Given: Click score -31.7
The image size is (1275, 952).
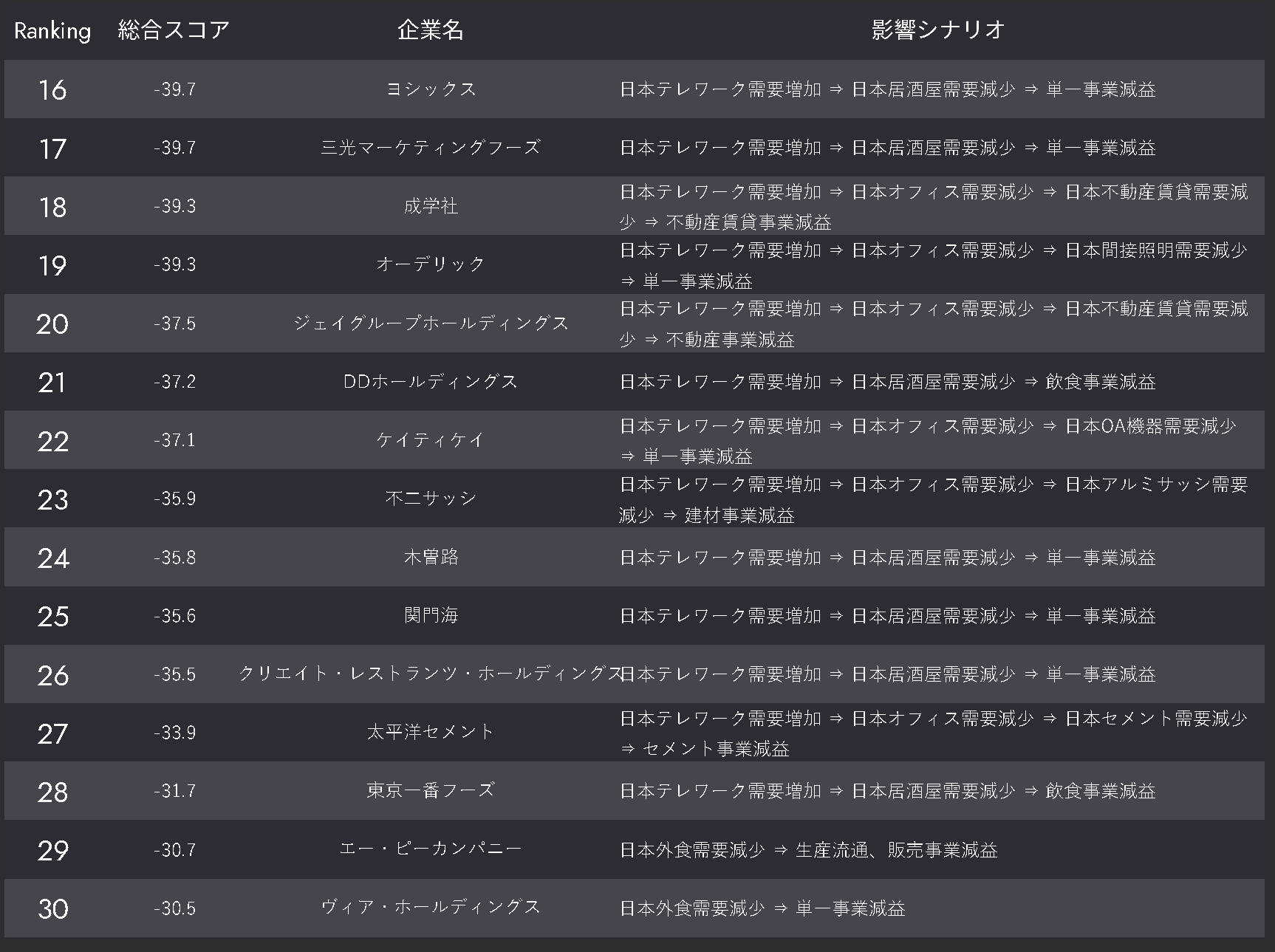Looking at the screenshot, I should click(175, 791).
